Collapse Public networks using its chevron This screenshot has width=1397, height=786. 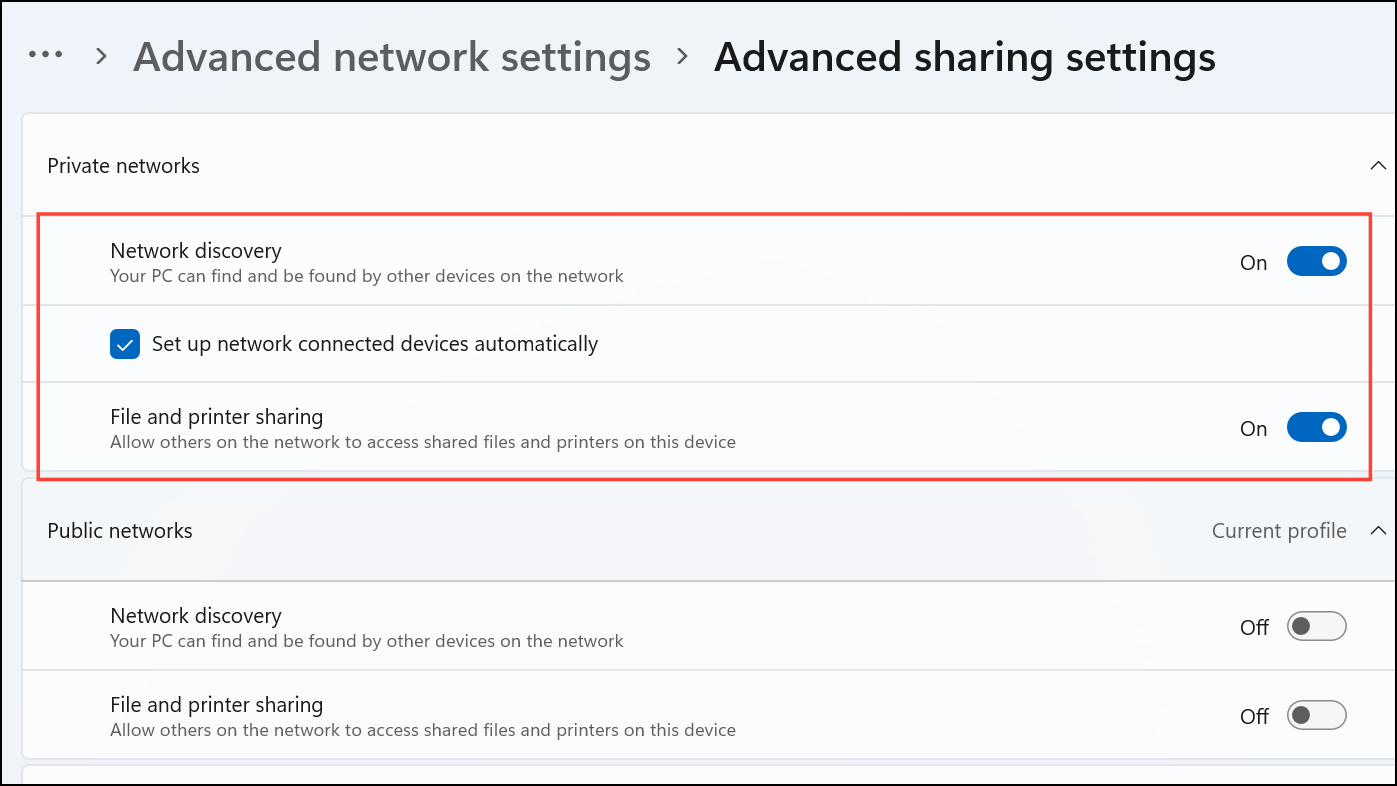point(1378,531)
